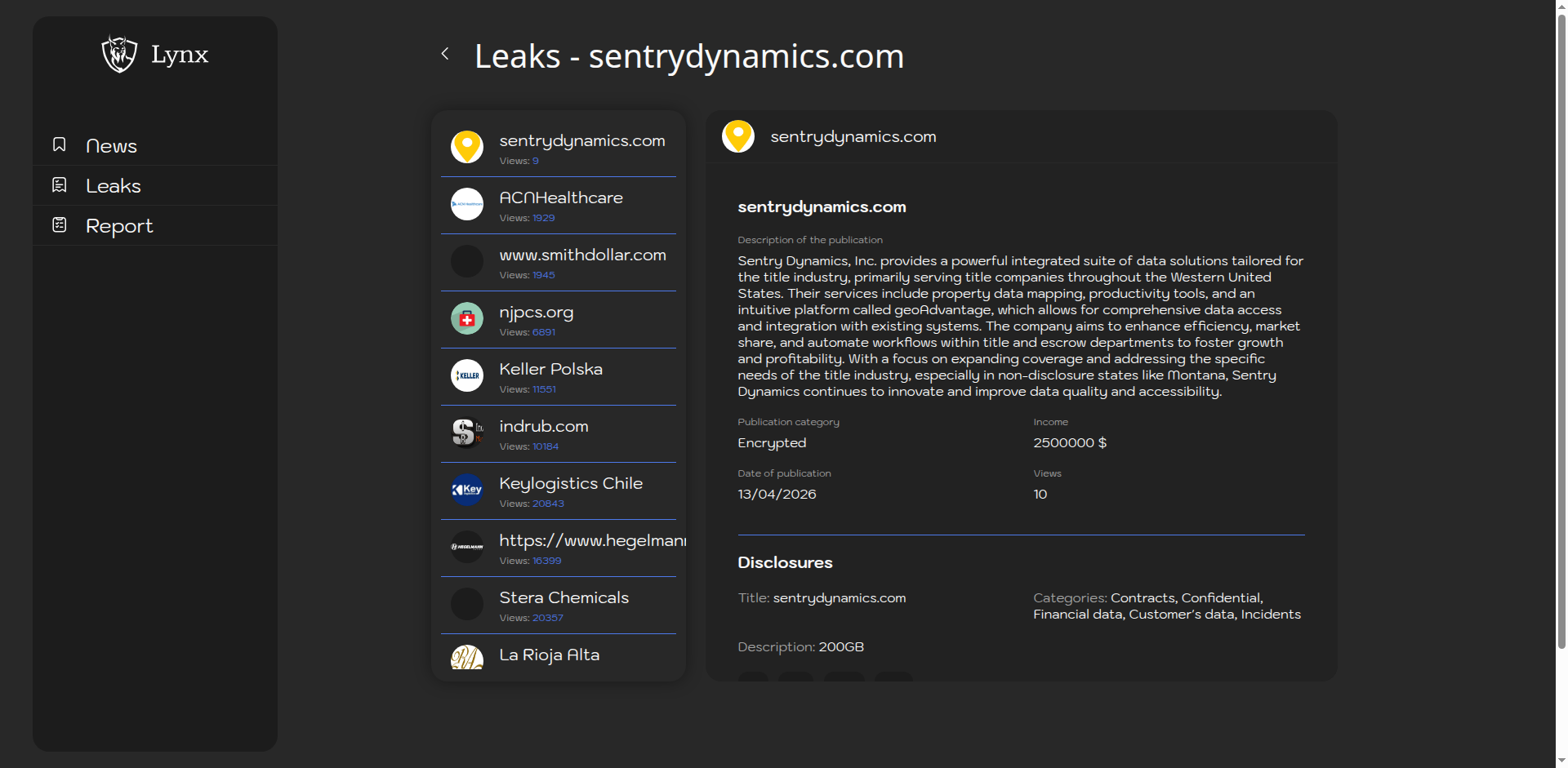The image size is (1568, 768).
Task: Select the www.smithdollar.com list entry
Action: pyautogui.click(x=559, y=262)
